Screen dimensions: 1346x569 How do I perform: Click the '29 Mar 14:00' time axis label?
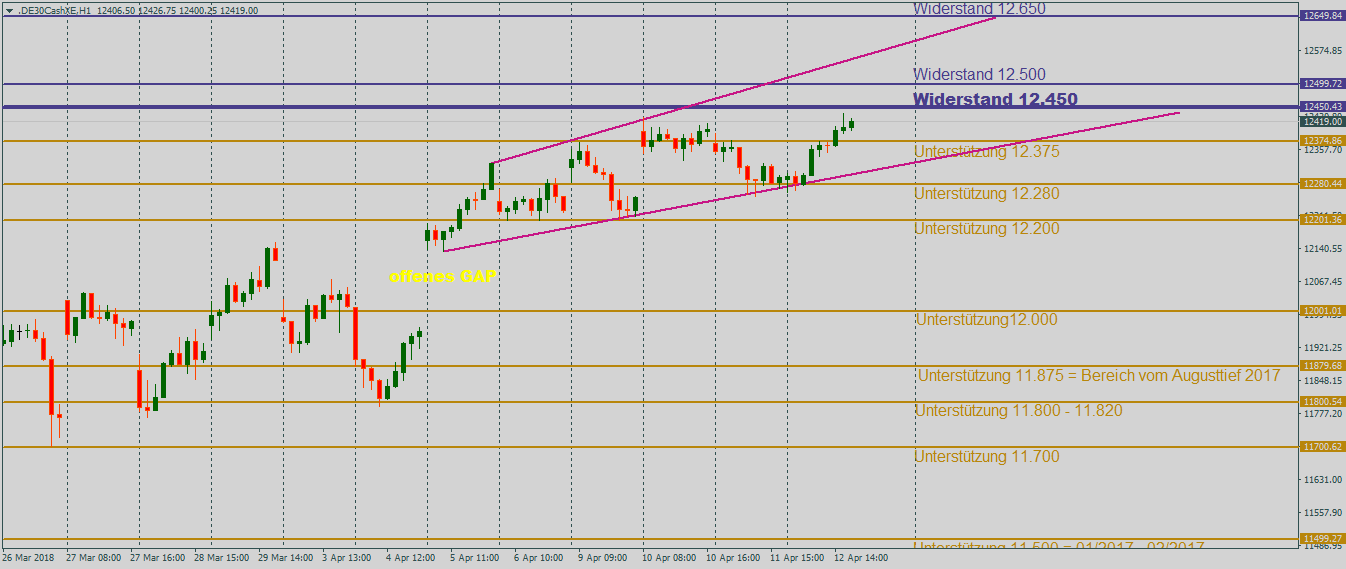click(286, 557)
